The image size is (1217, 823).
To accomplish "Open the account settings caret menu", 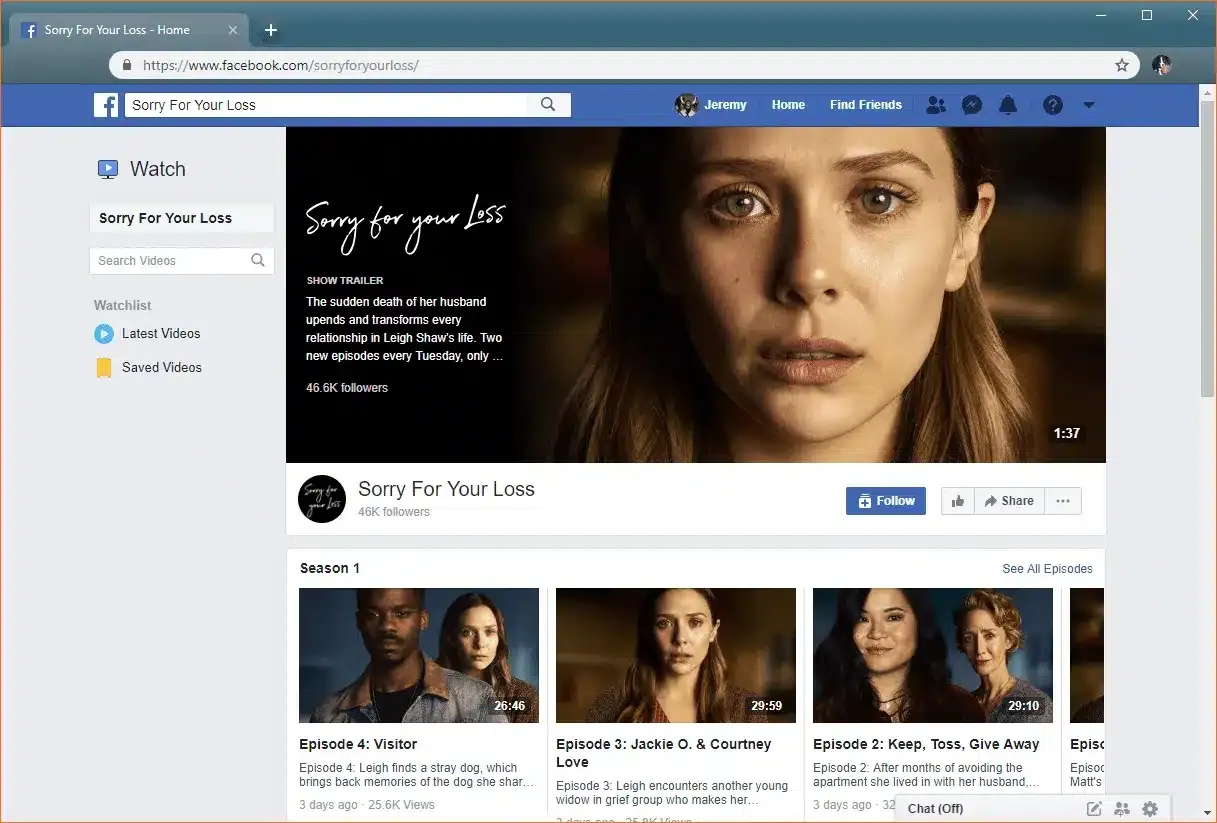I will tap(1088, 104).
